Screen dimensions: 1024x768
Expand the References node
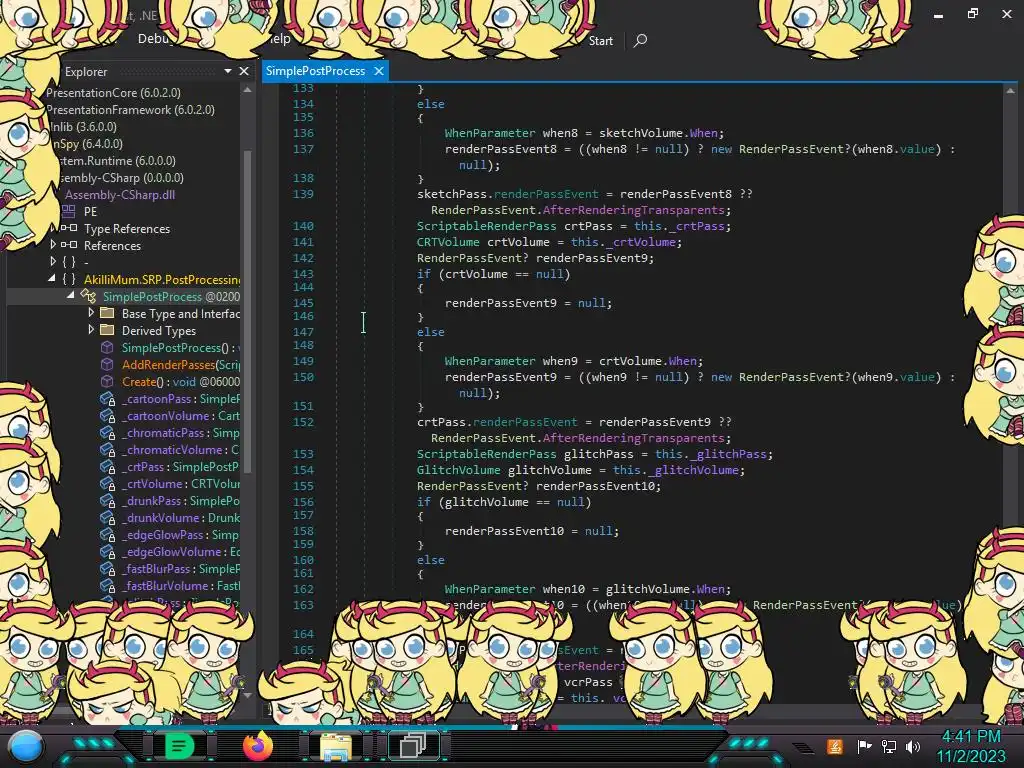click(53, 244)
